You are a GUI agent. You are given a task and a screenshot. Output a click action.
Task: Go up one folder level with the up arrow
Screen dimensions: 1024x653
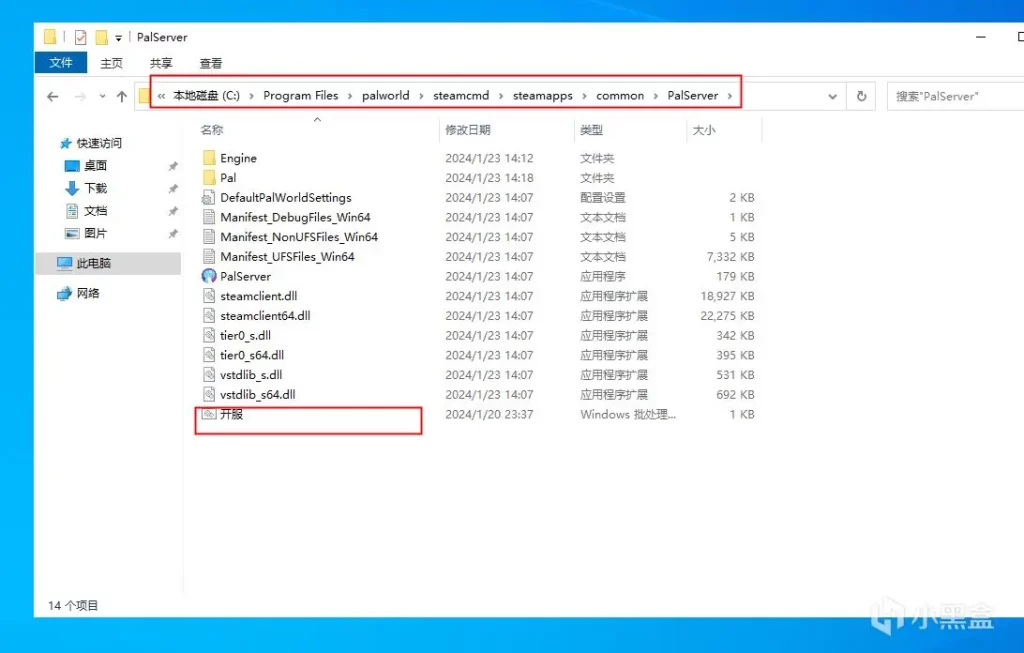121,96
